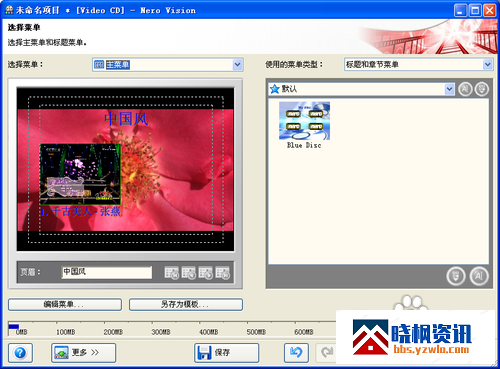Go to the previous menu page
The width and height of the screenshot is (500, 369).
pyautogui.click(x=189, y=273)
